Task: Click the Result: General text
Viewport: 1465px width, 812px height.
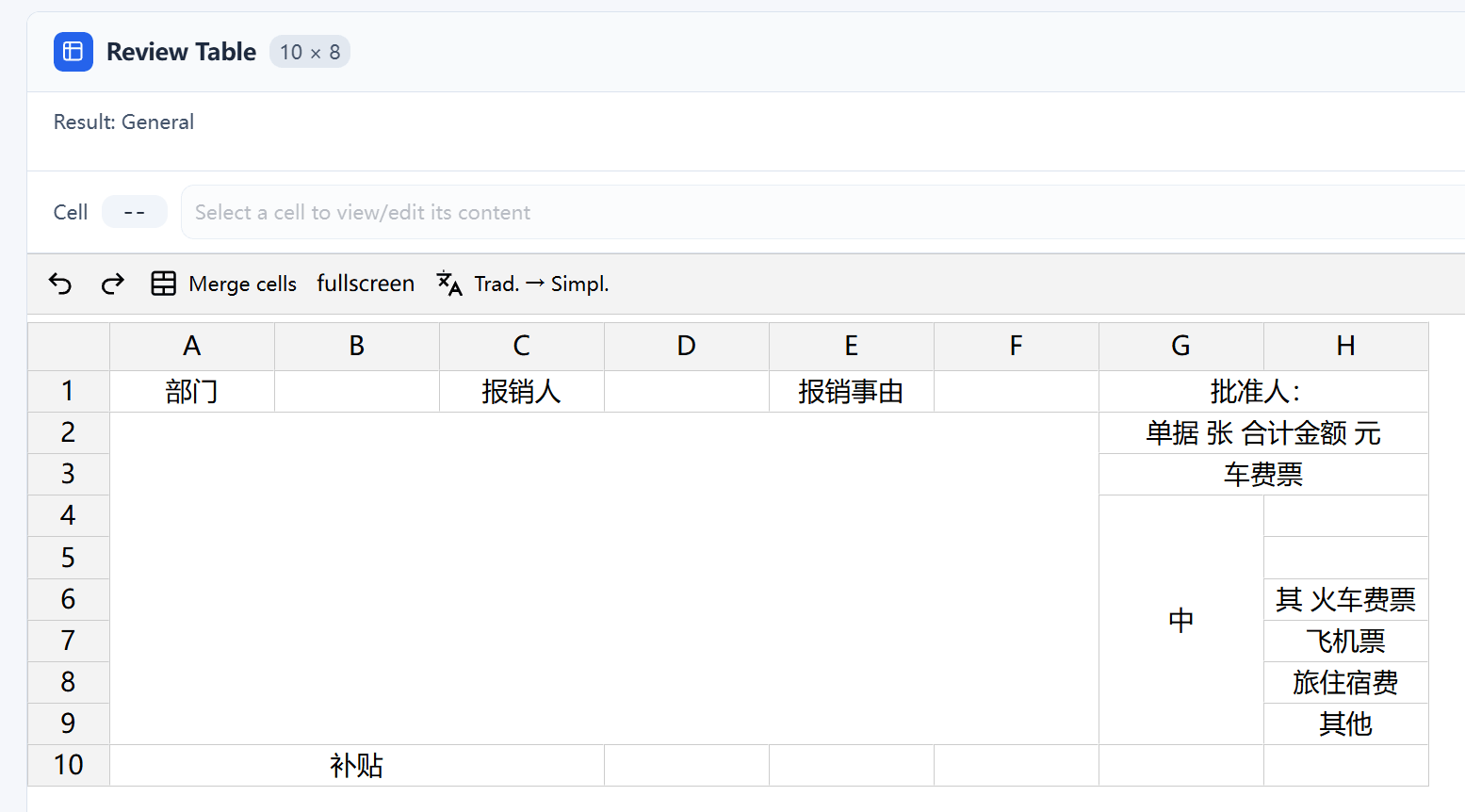Action: click(123, 122)
